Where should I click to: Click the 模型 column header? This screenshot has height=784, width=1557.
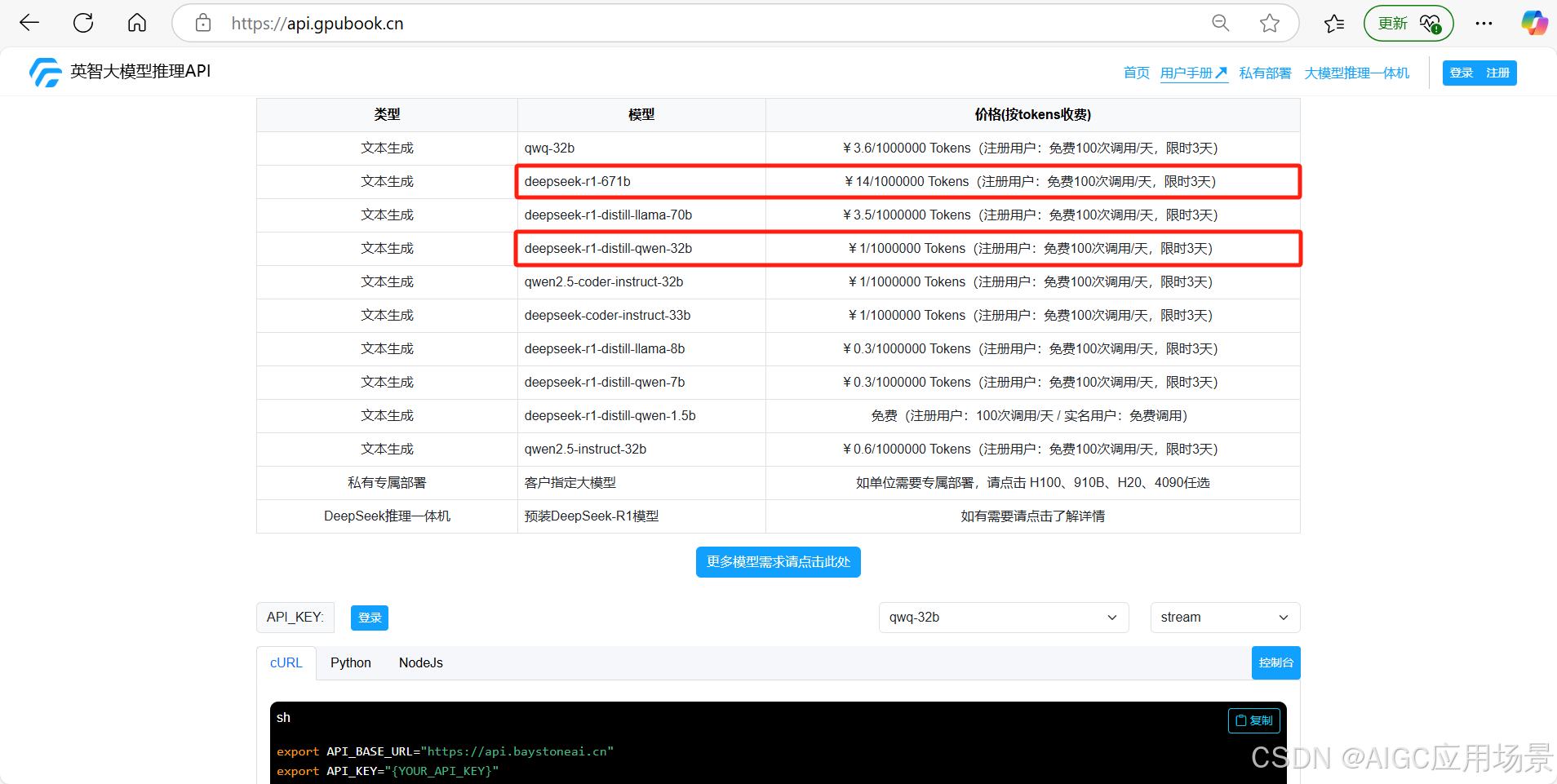point(641,114)
